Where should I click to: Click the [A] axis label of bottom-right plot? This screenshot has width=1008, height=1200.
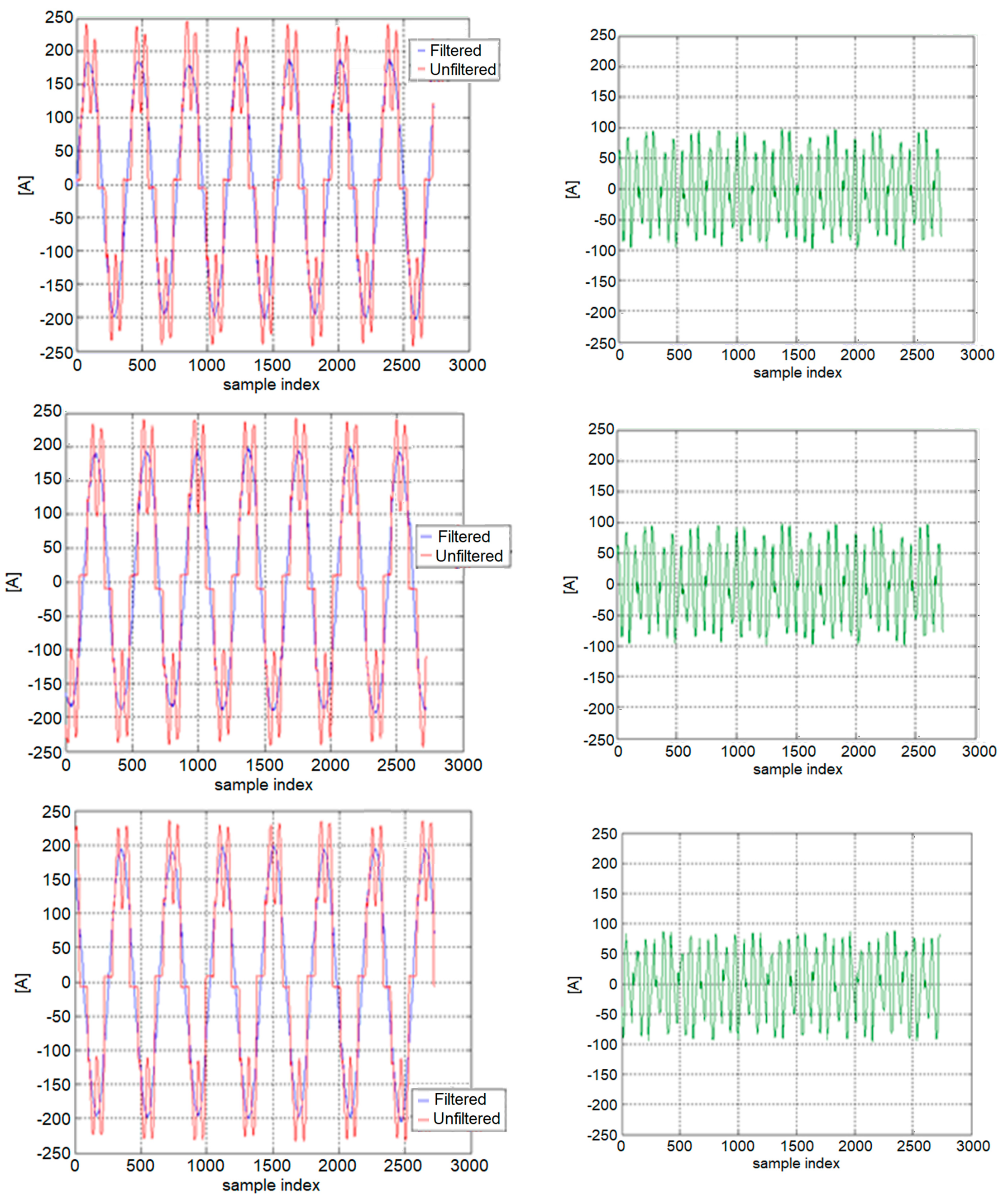pyautogui.click(x=574, y=984)
